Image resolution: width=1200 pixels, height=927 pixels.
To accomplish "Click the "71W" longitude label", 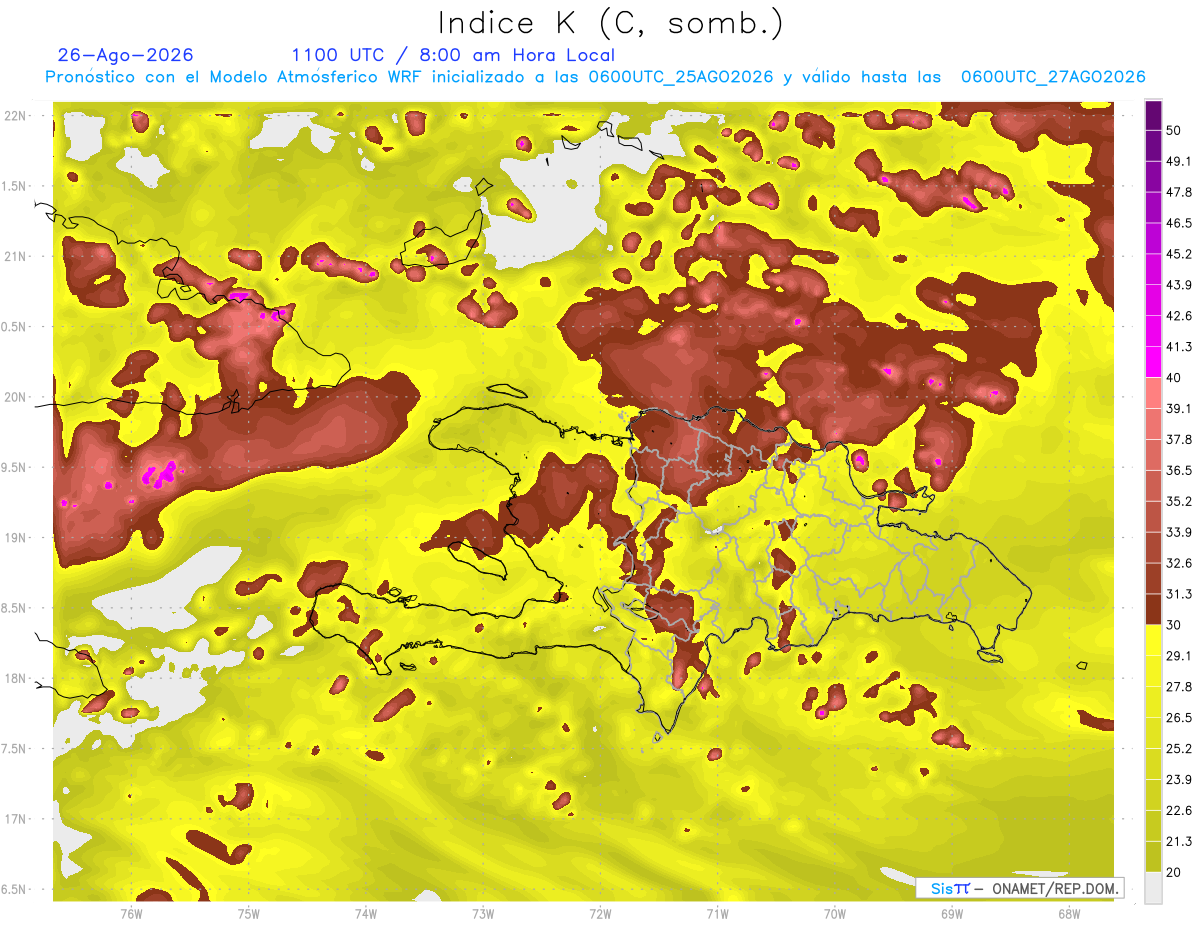I will tap(717, 913).
